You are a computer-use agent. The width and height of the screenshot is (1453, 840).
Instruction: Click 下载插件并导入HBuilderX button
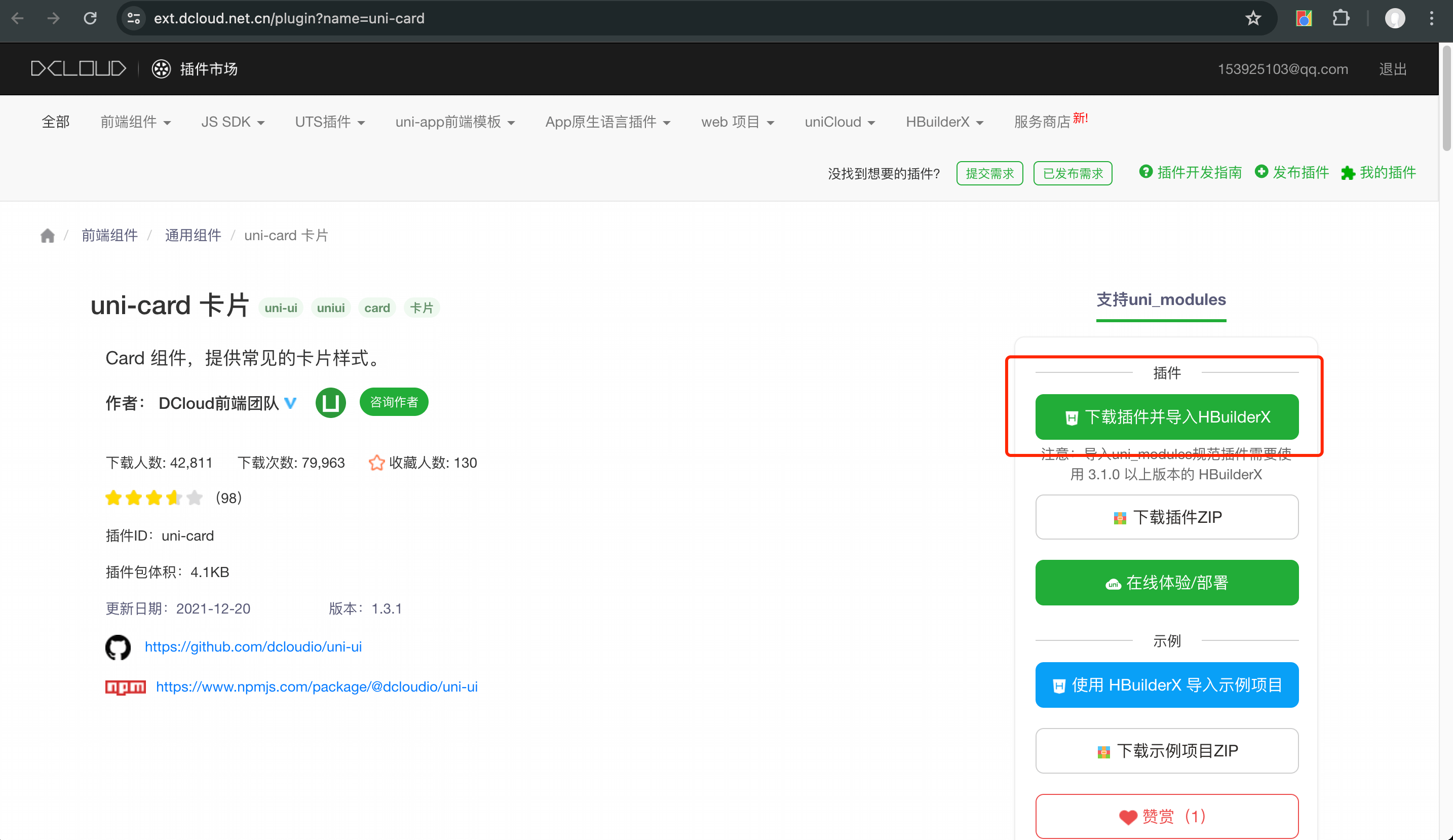[1166, 417]
